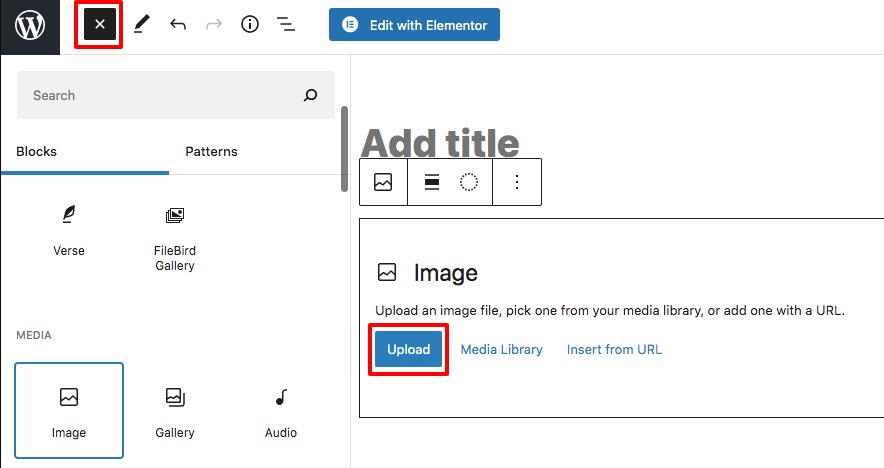The height and width of the screenshot is (468, 884).
Task: Click Edit with Elementor button
Action: [414, 25]
